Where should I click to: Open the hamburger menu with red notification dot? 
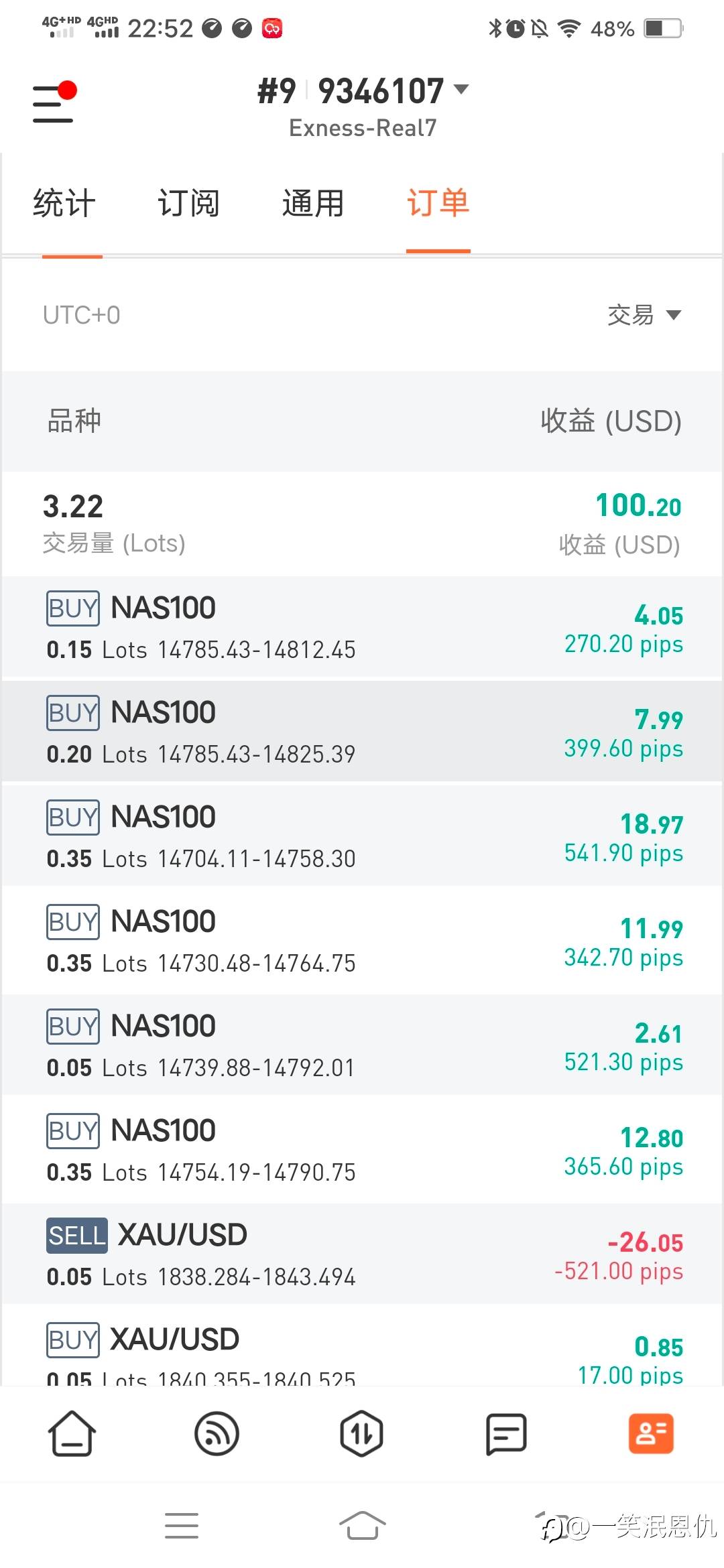coord(54,103)
